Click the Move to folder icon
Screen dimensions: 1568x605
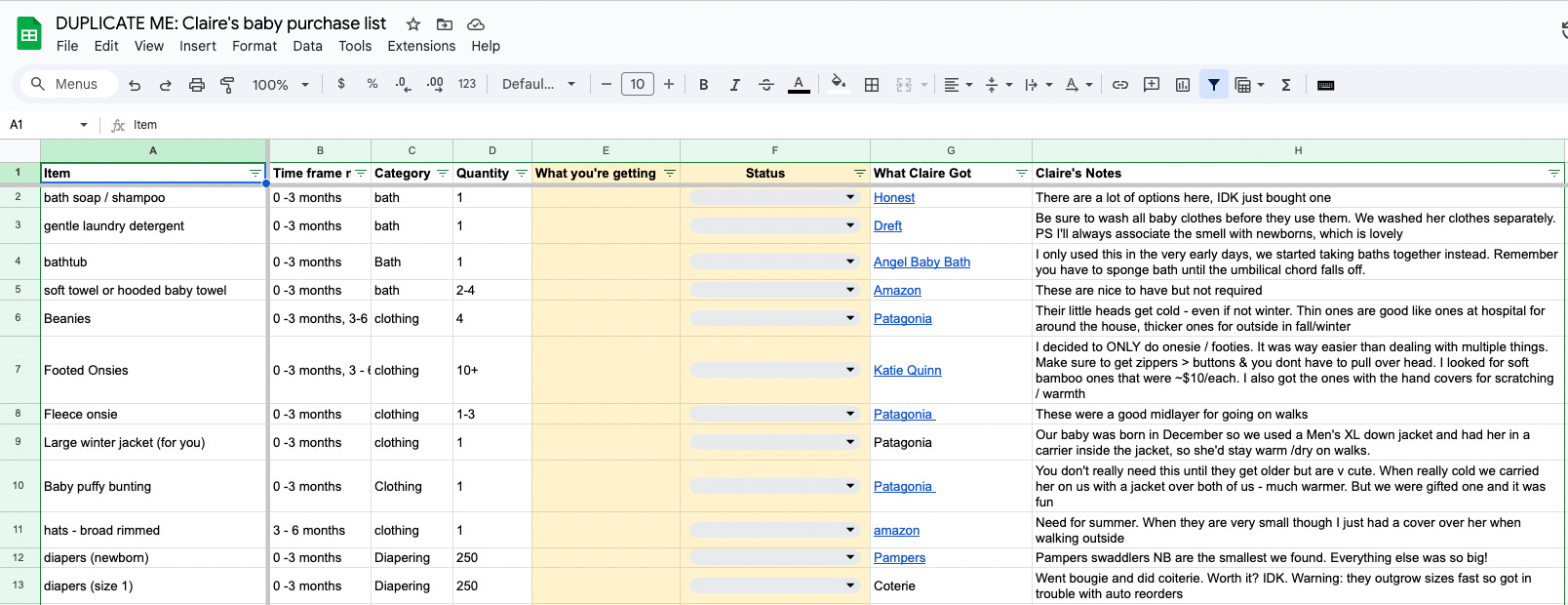coord(445,24)
